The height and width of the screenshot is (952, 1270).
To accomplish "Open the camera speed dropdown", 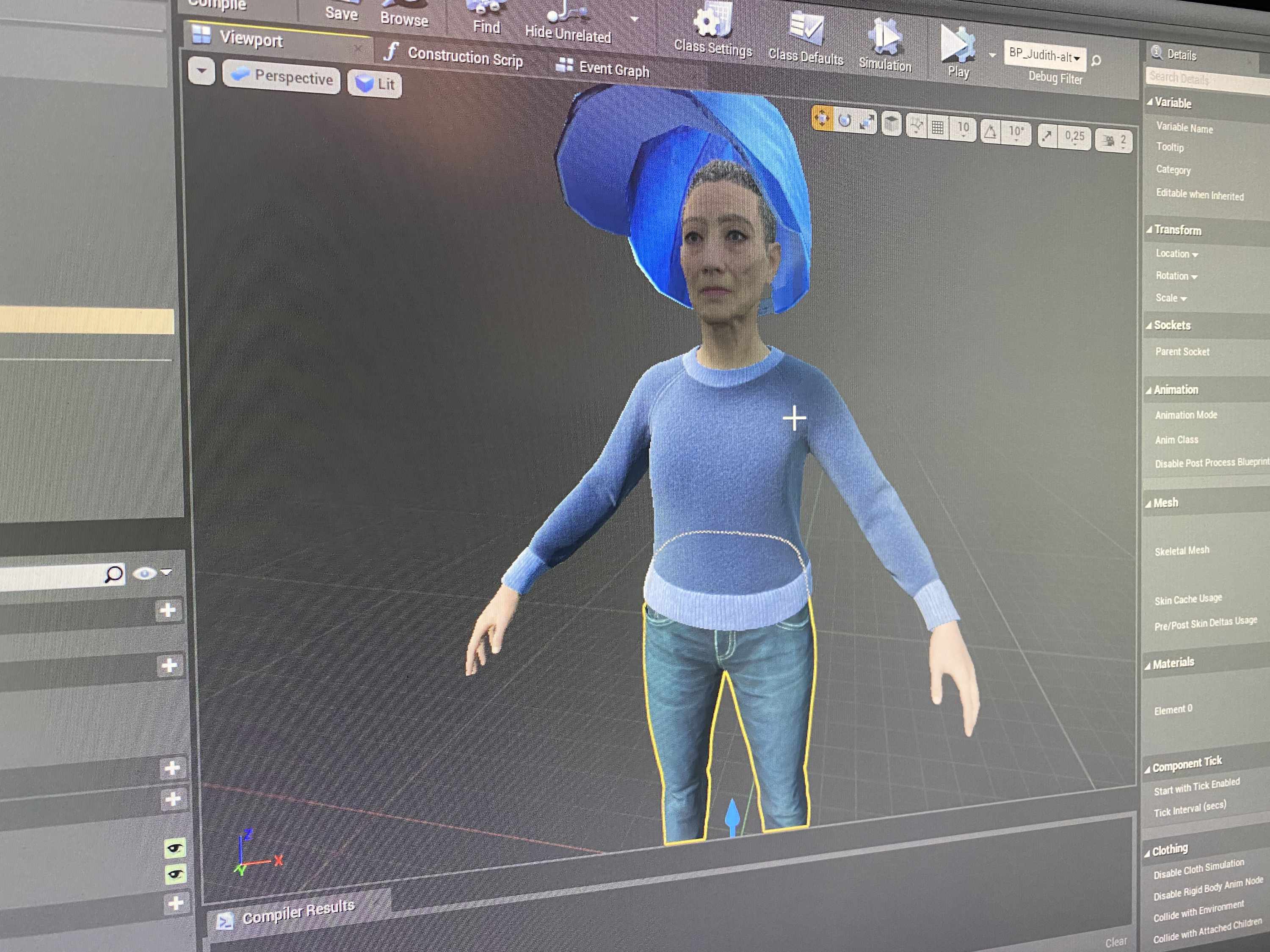I will [1114, 140].
